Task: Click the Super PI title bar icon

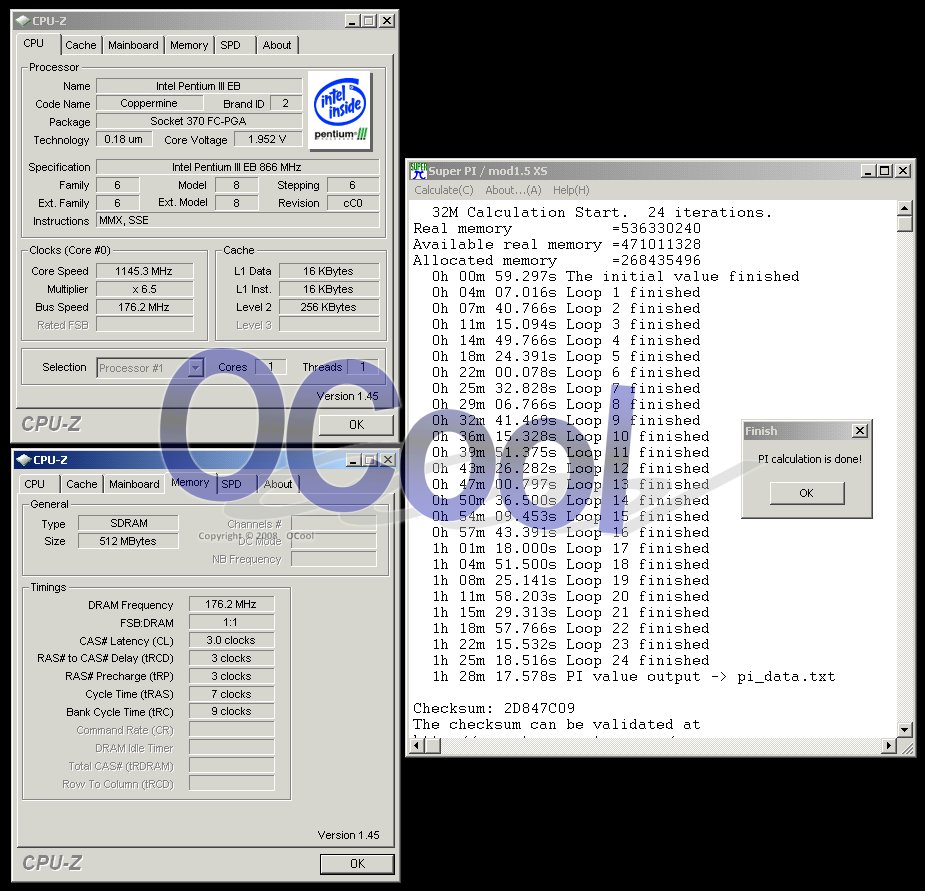Action: (418, 171)
